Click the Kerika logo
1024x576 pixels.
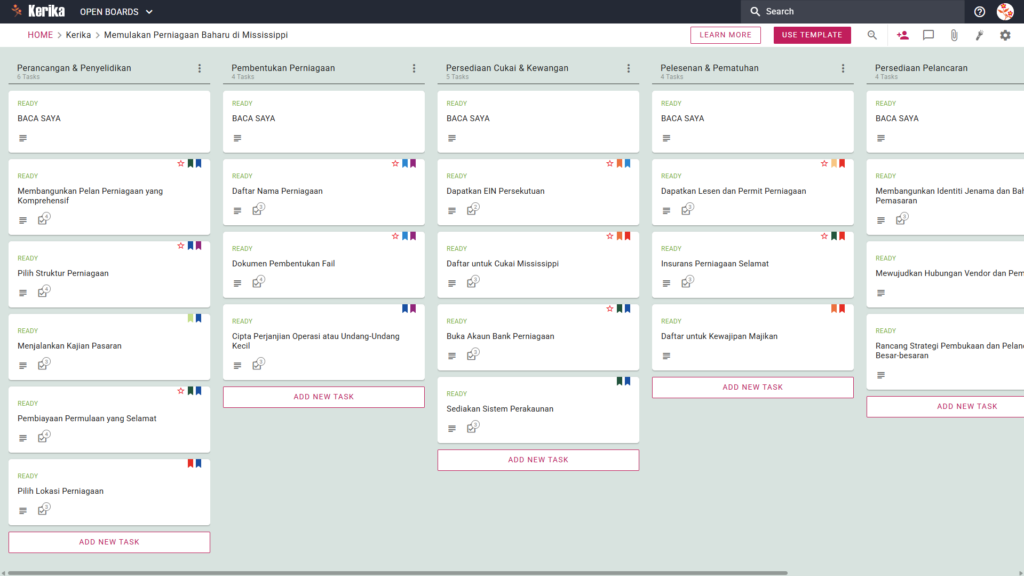[39, 11]
